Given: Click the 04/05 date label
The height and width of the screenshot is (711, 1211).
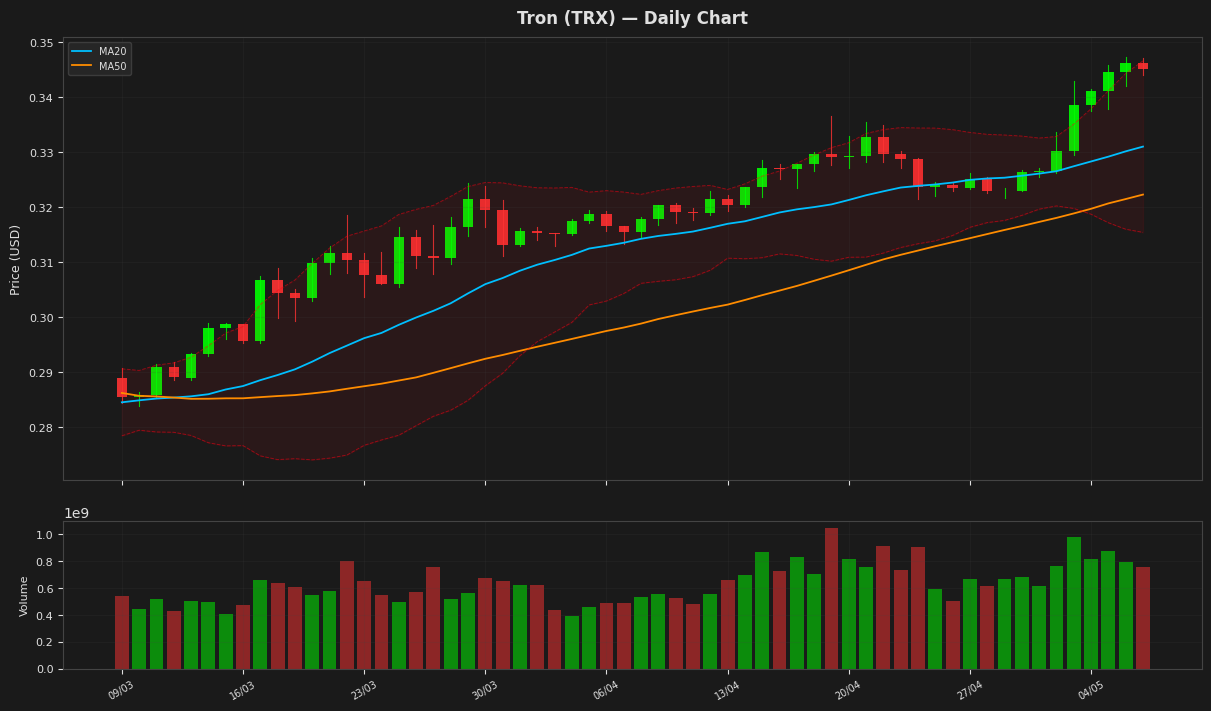Looking at the screenshot, I should (x=1090, y=690).
